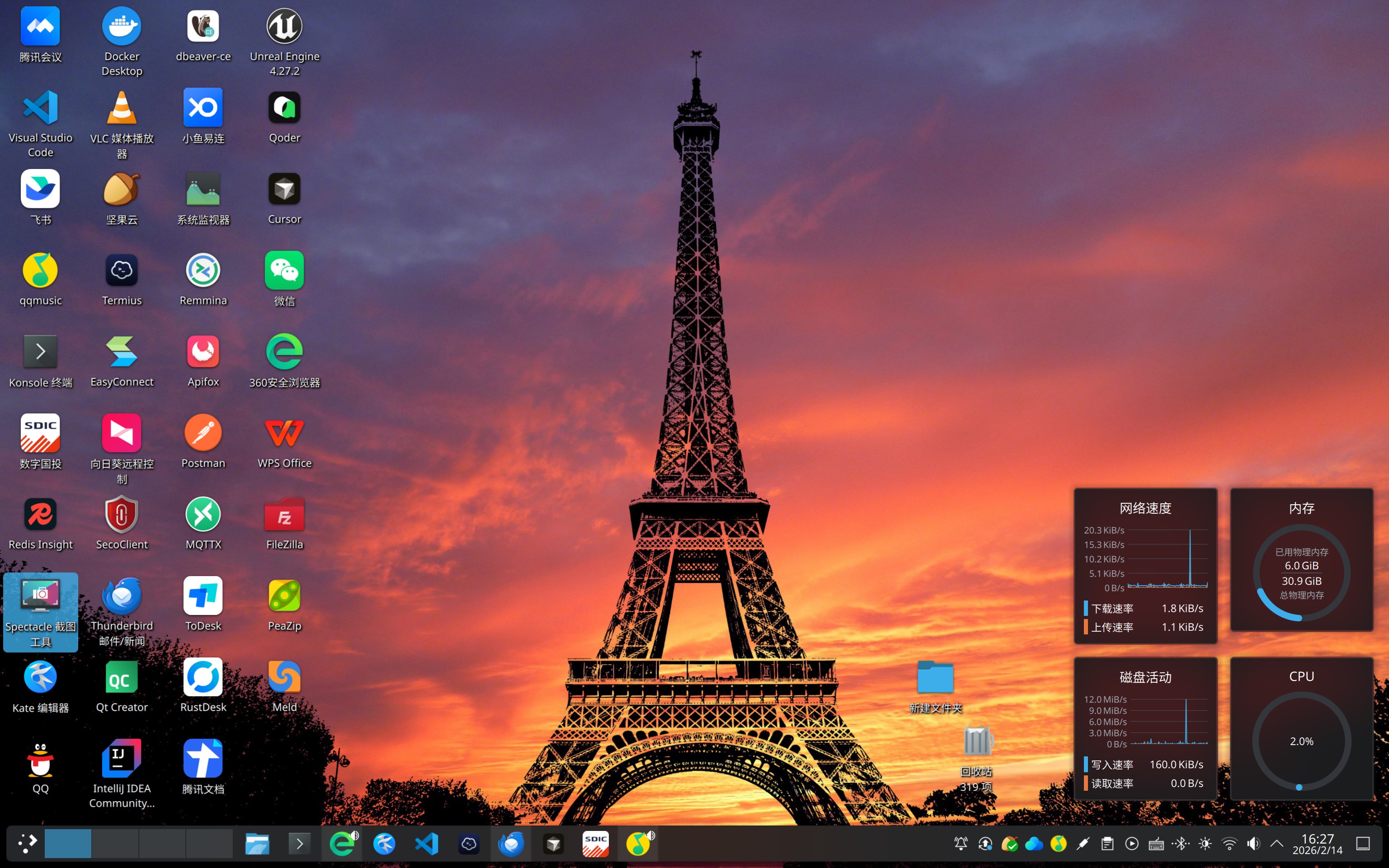The image size is (1389, 868).
Task: Select the FileZilla desktop icon
Action: pyautogui.click(x=284, y=524)
